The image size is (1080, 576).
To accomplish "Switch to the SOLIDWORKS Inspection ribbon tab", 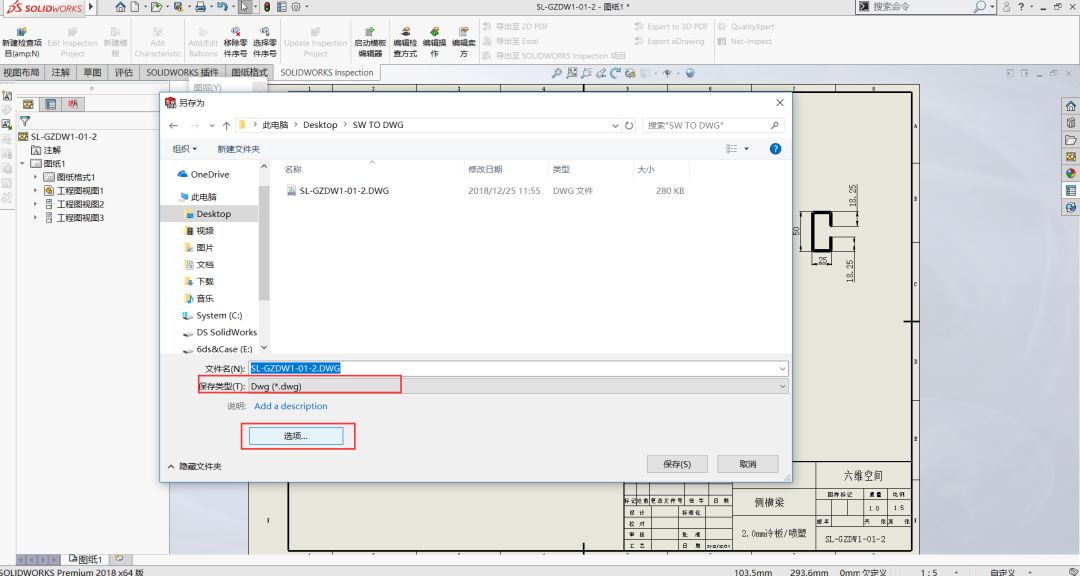I will click(327, 72).
